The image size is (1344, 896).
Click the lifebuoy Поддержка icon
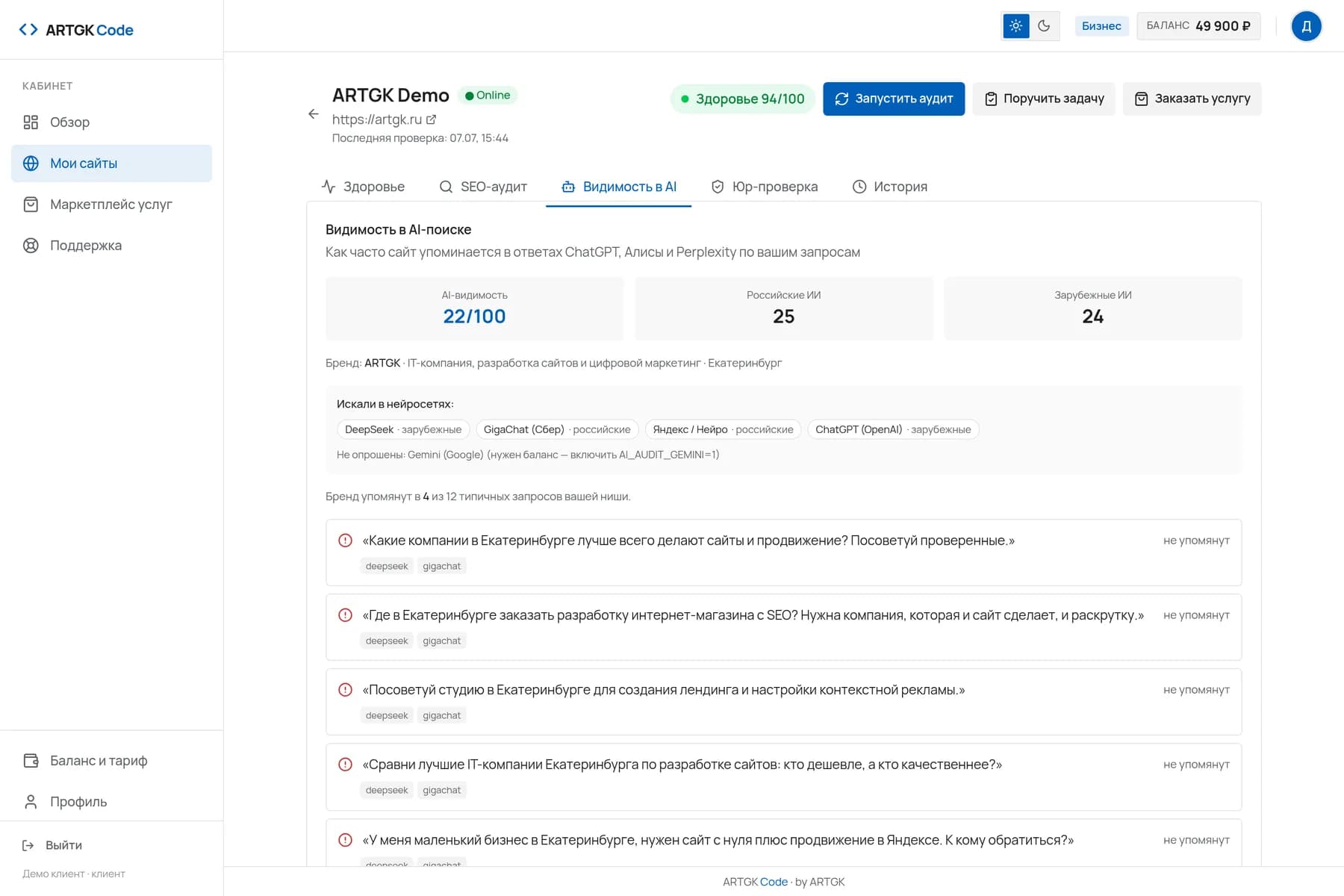point(31,246)
